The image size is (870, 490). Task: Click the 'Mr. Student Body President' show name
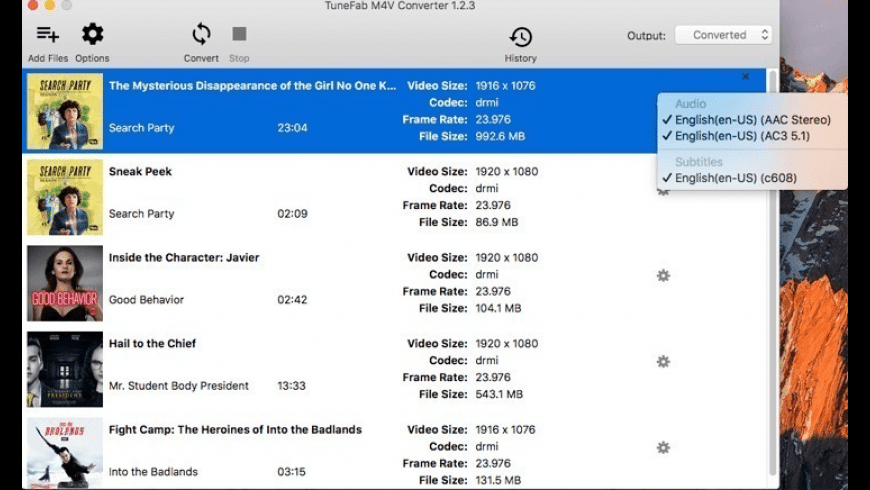tap(179, 386)
